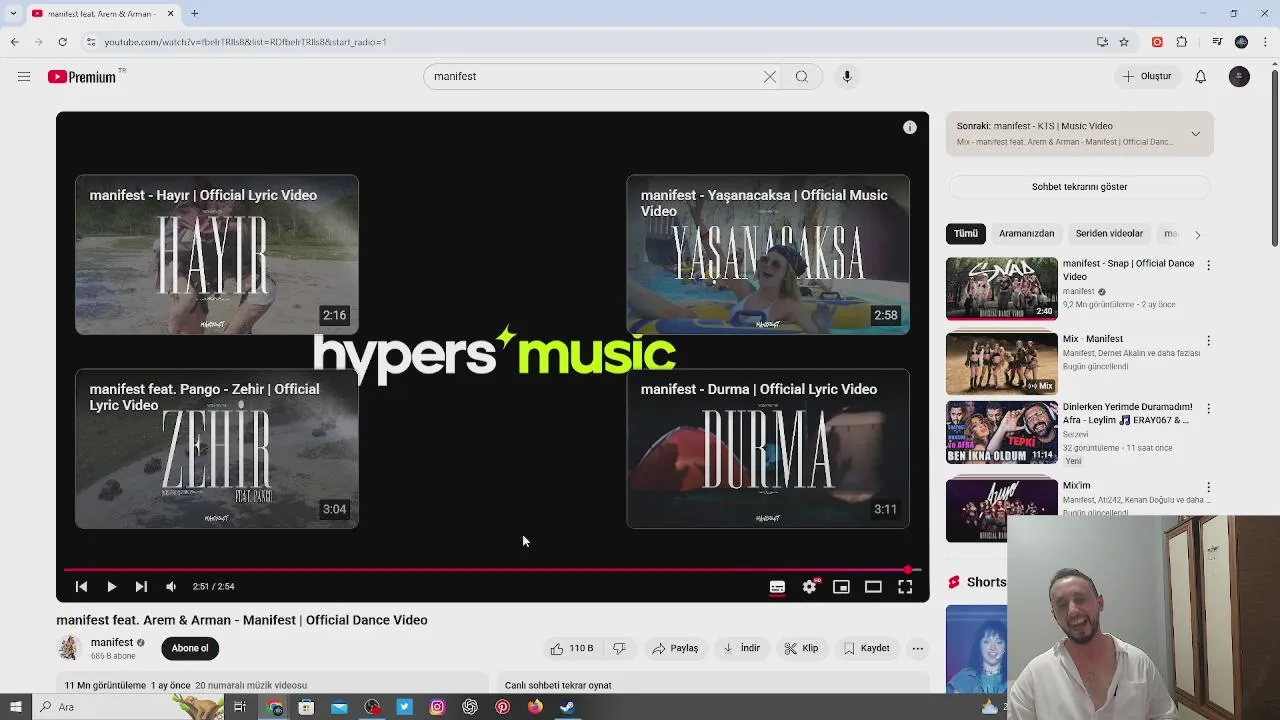The height and width of the screenshot is (720, 1280).
Task: Open the Yaşanacaksa Official Music Video card
Action: tap(768, 254)
